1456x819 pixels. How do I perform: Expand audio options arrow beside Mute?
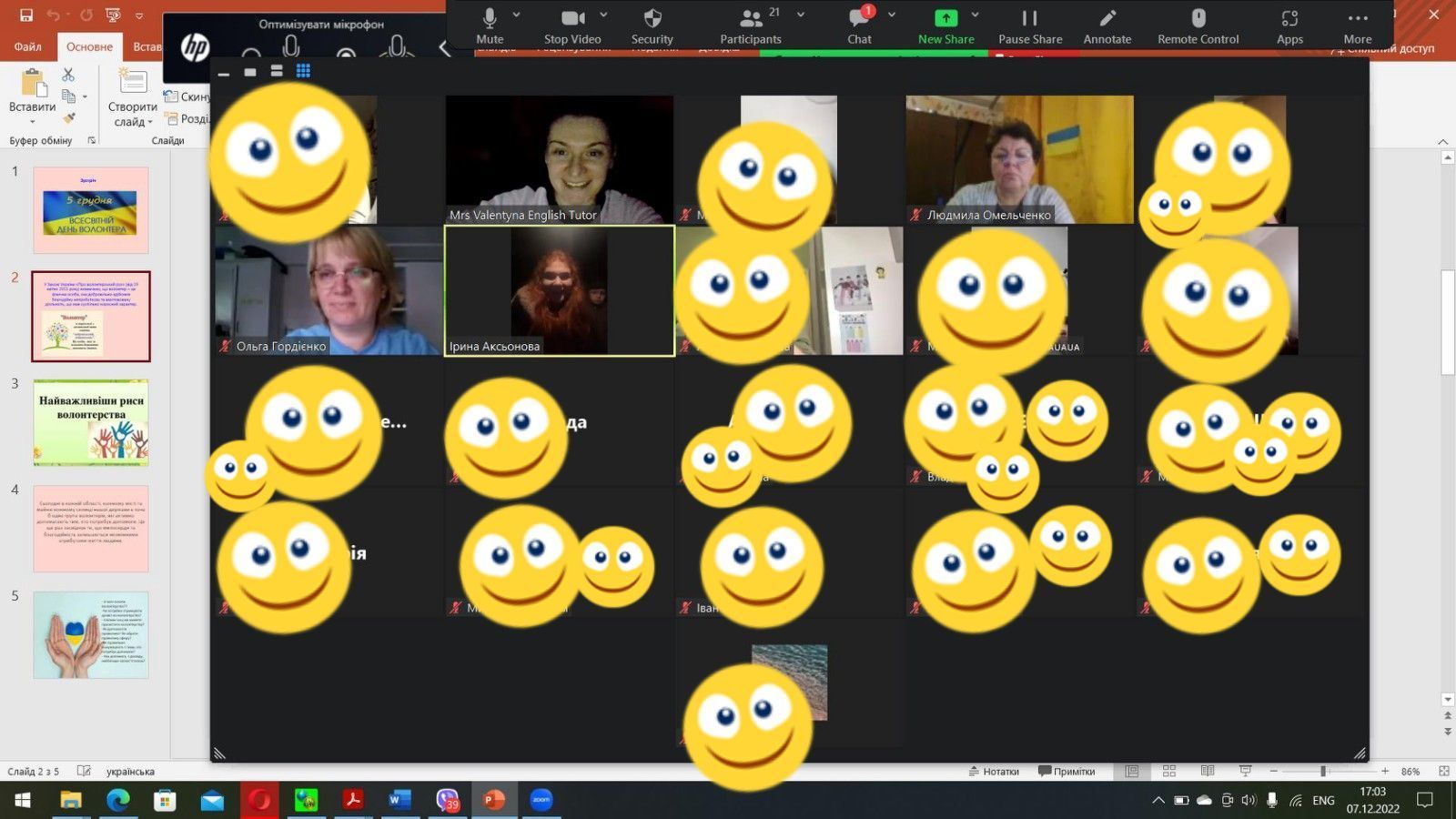tap(517, 15)
